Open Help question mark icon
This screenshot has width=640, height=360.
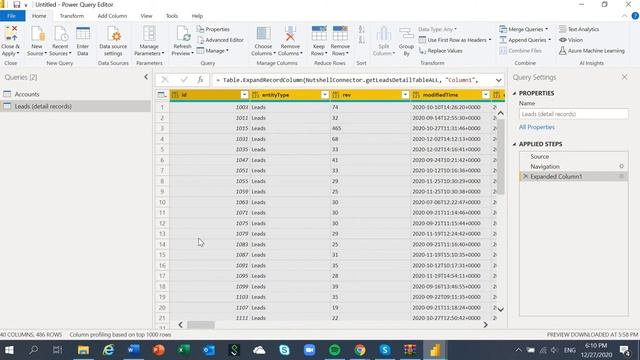pyautogui.click(x=635, y=16)
